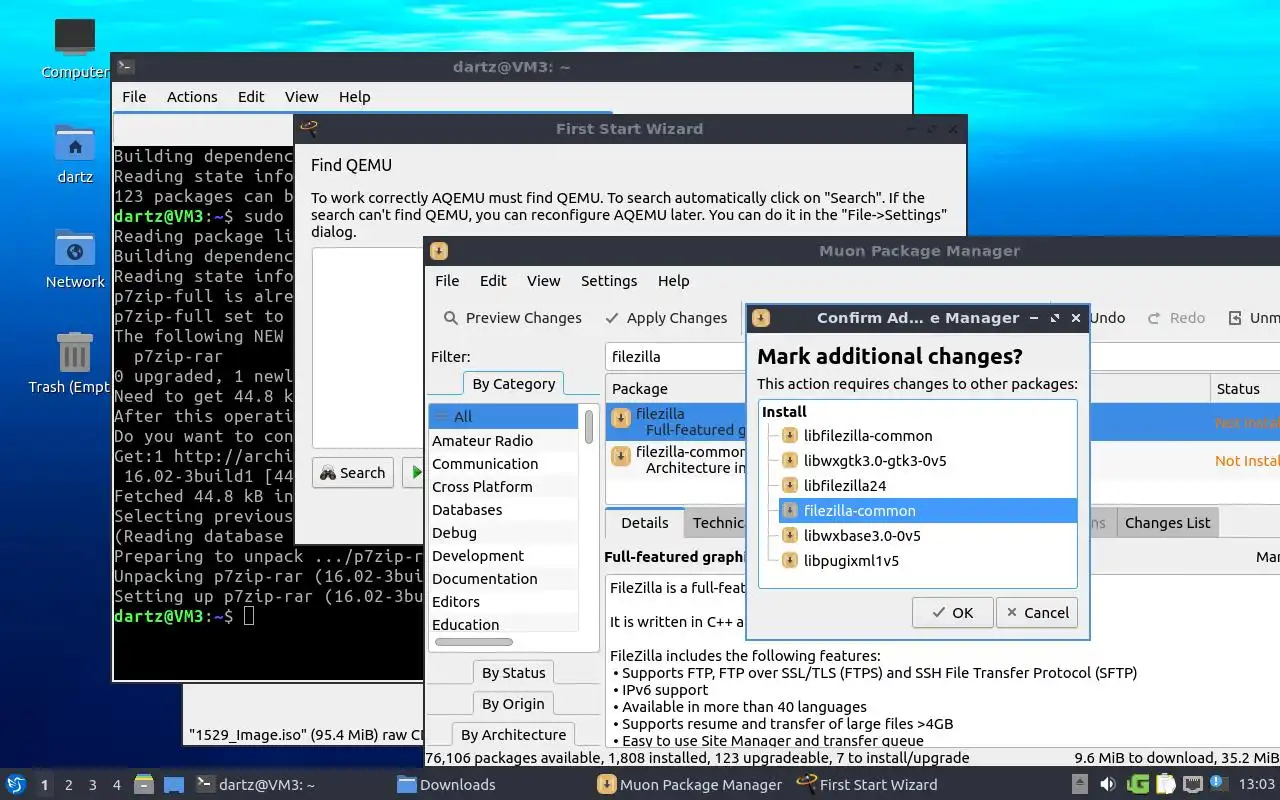Screen dimensions: 1280x800
Task: Expand the By Status filter section
Action: coord(513,673)
